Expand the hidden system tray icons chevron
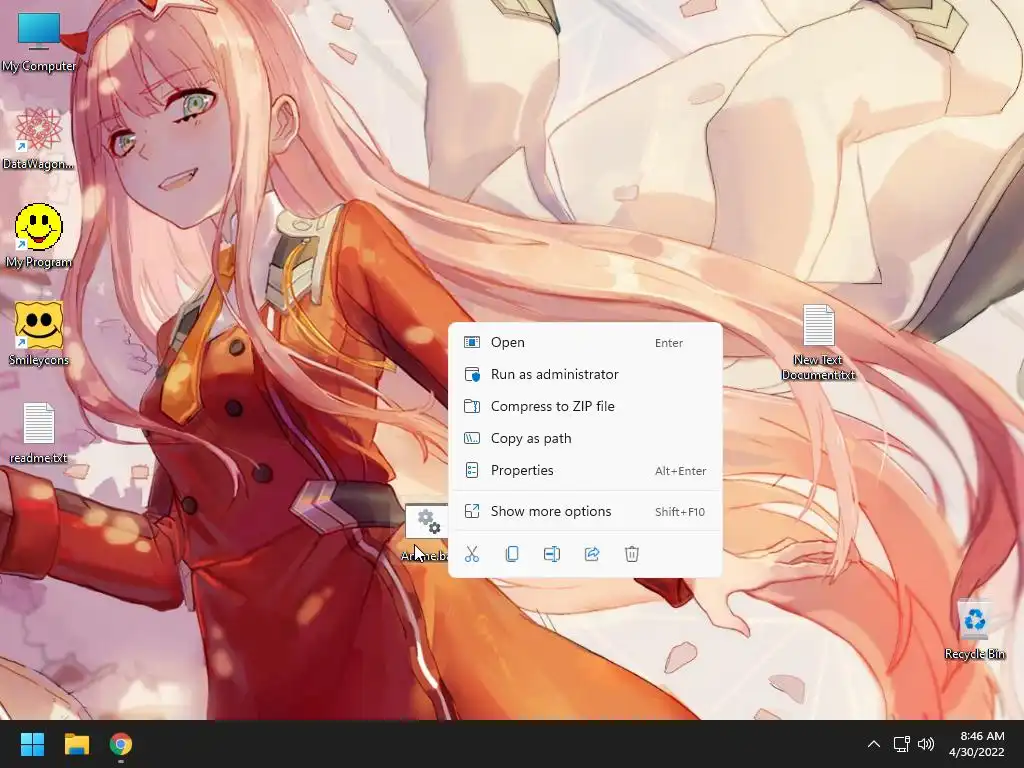1024x768 pixels. [x=874, y=744]
